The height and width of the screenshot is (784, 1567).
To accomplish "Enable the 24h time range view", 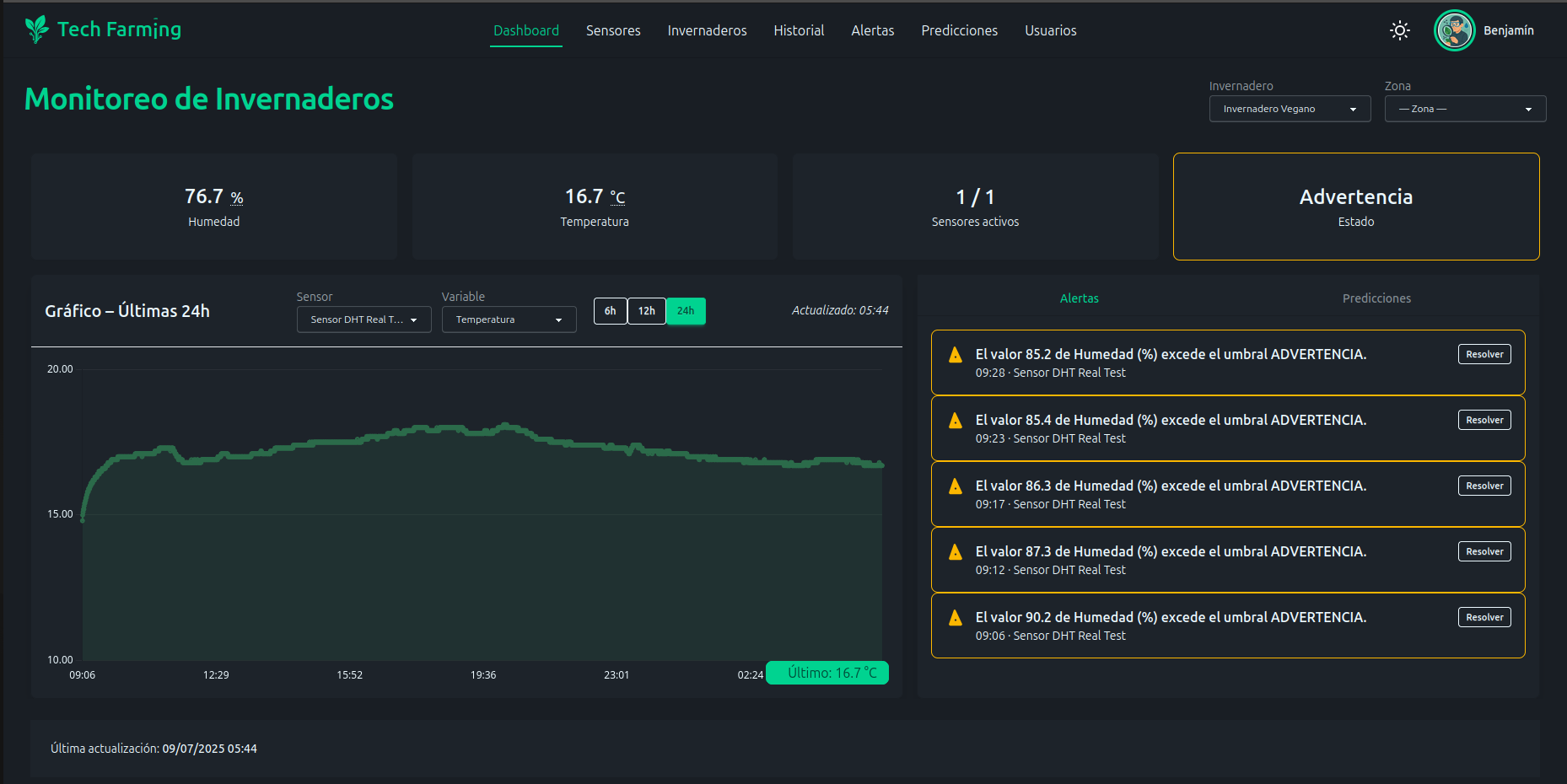I will 686,311.
